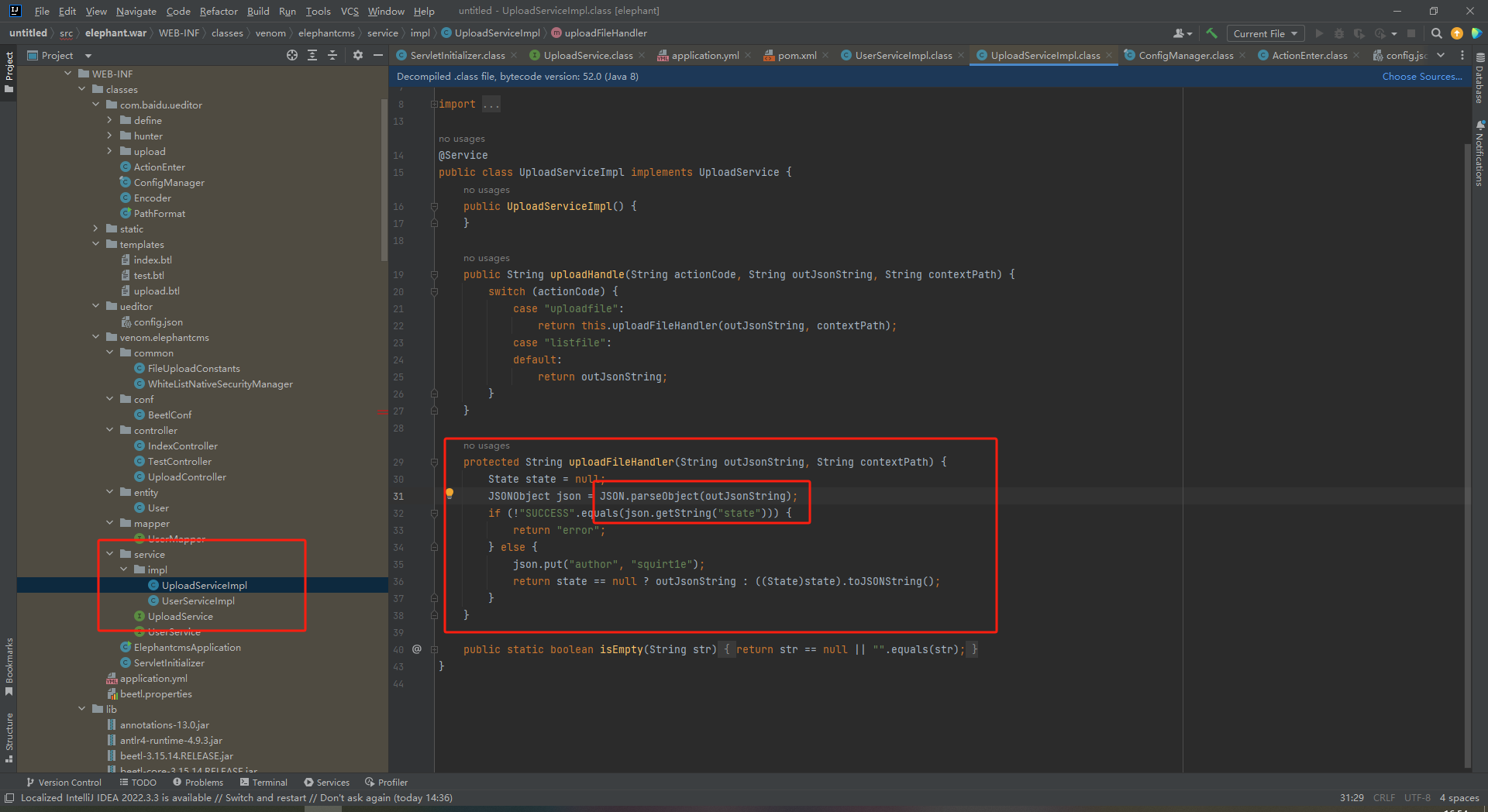Collapse the templates folder in tree
Screen dimensions: 1488x812
coord(96,244)
